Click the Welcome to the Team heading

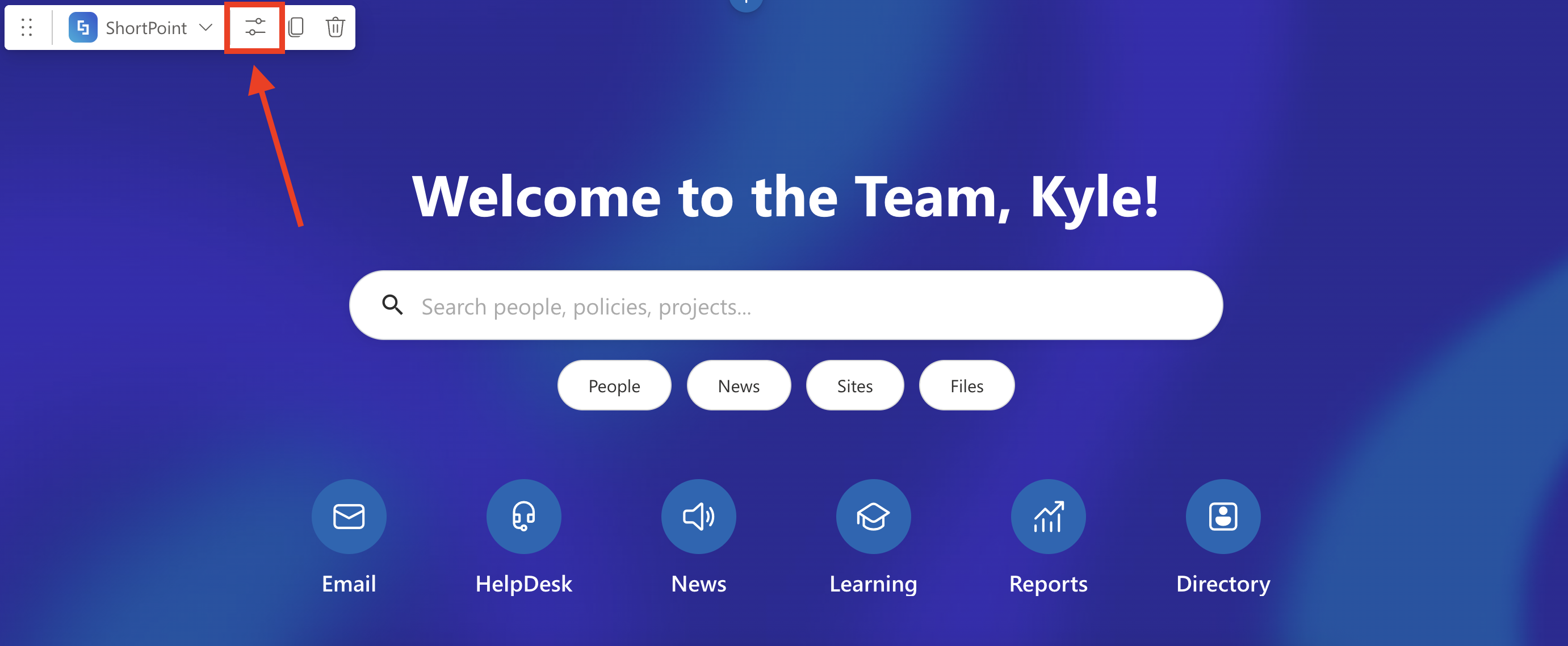[785, 196]
